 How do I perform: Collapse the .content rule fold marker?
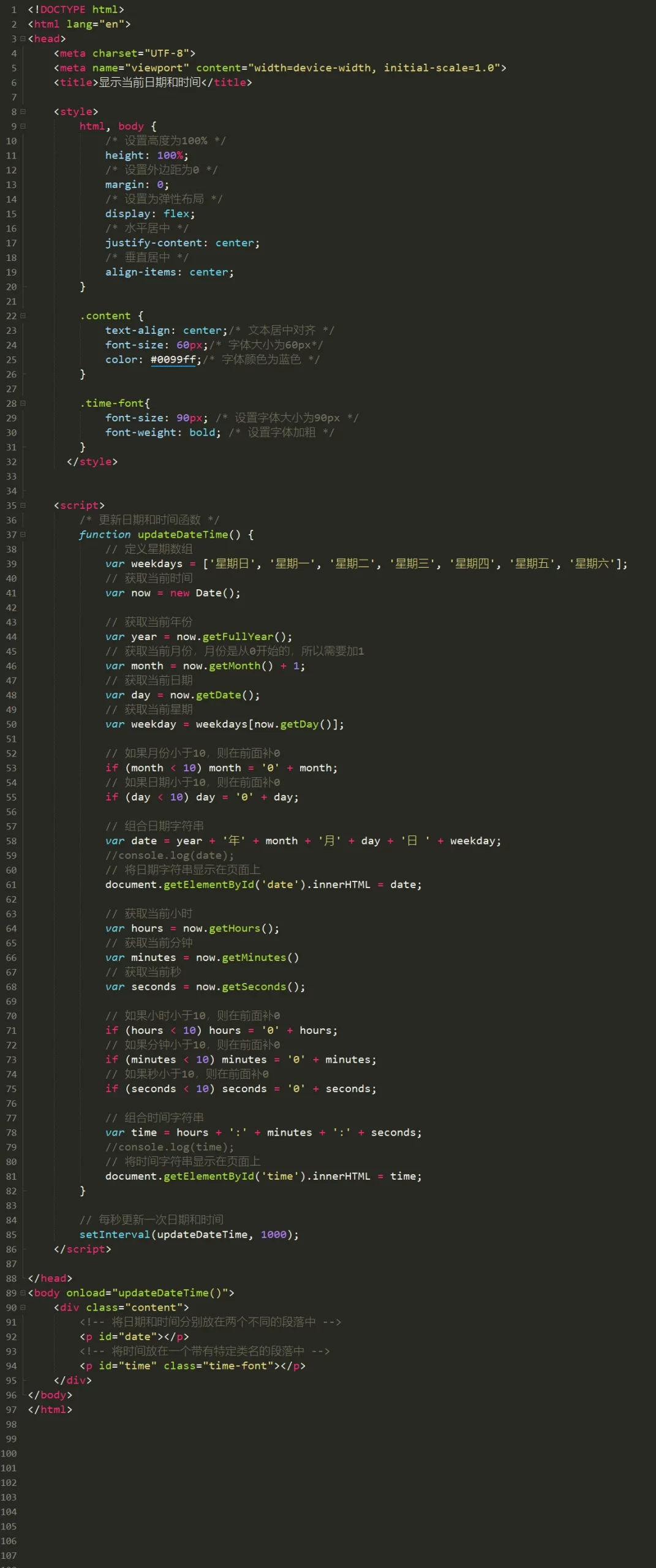point(23,316)
